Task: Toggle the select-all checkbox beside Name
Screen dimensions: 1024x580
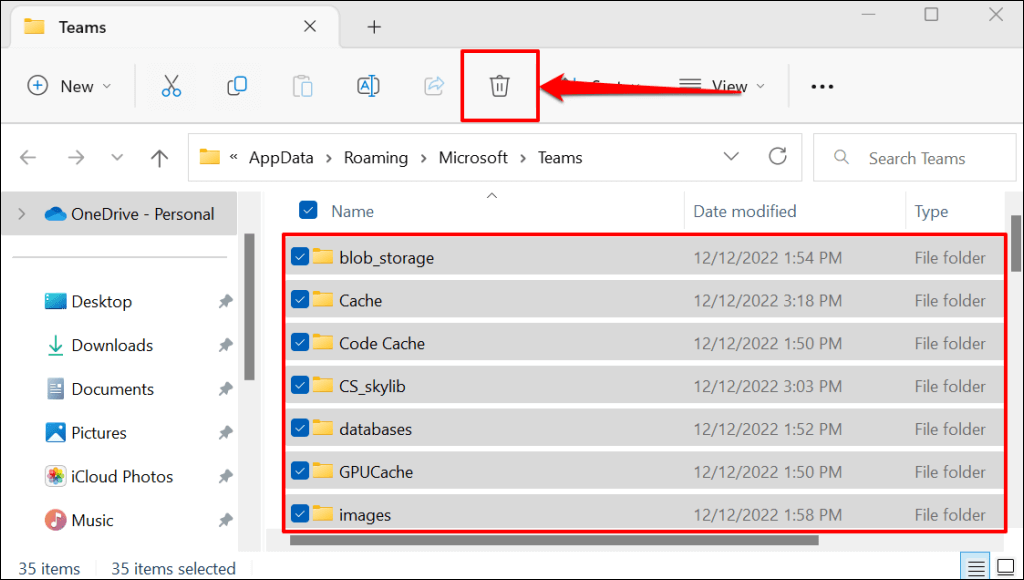Action: (308, 210)
